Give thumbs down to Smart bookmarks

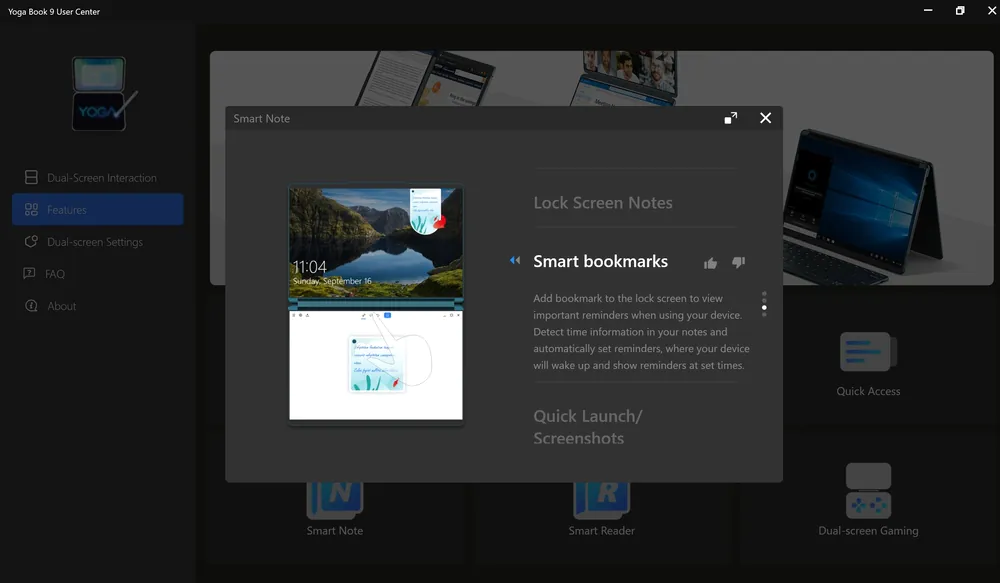coord(739,262)
